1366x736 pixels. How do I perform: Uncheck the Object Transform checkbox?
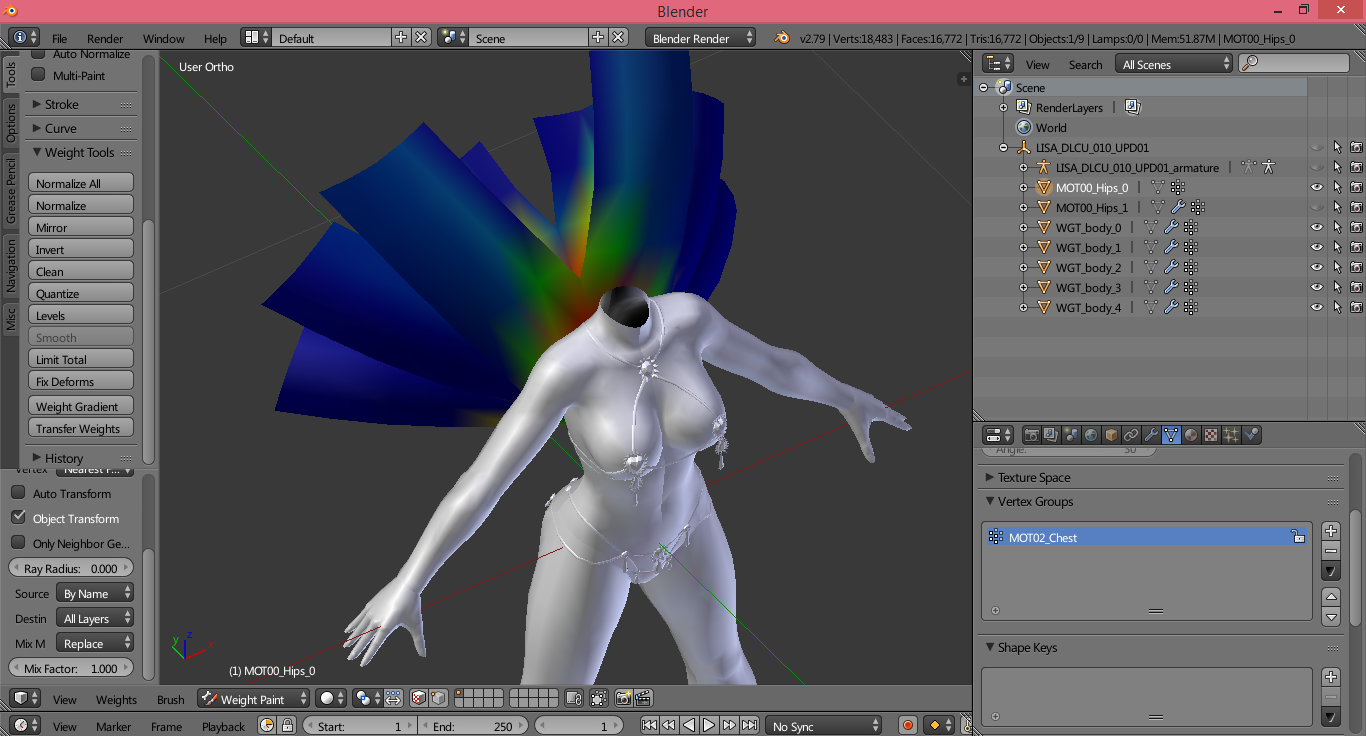[18, 518]
